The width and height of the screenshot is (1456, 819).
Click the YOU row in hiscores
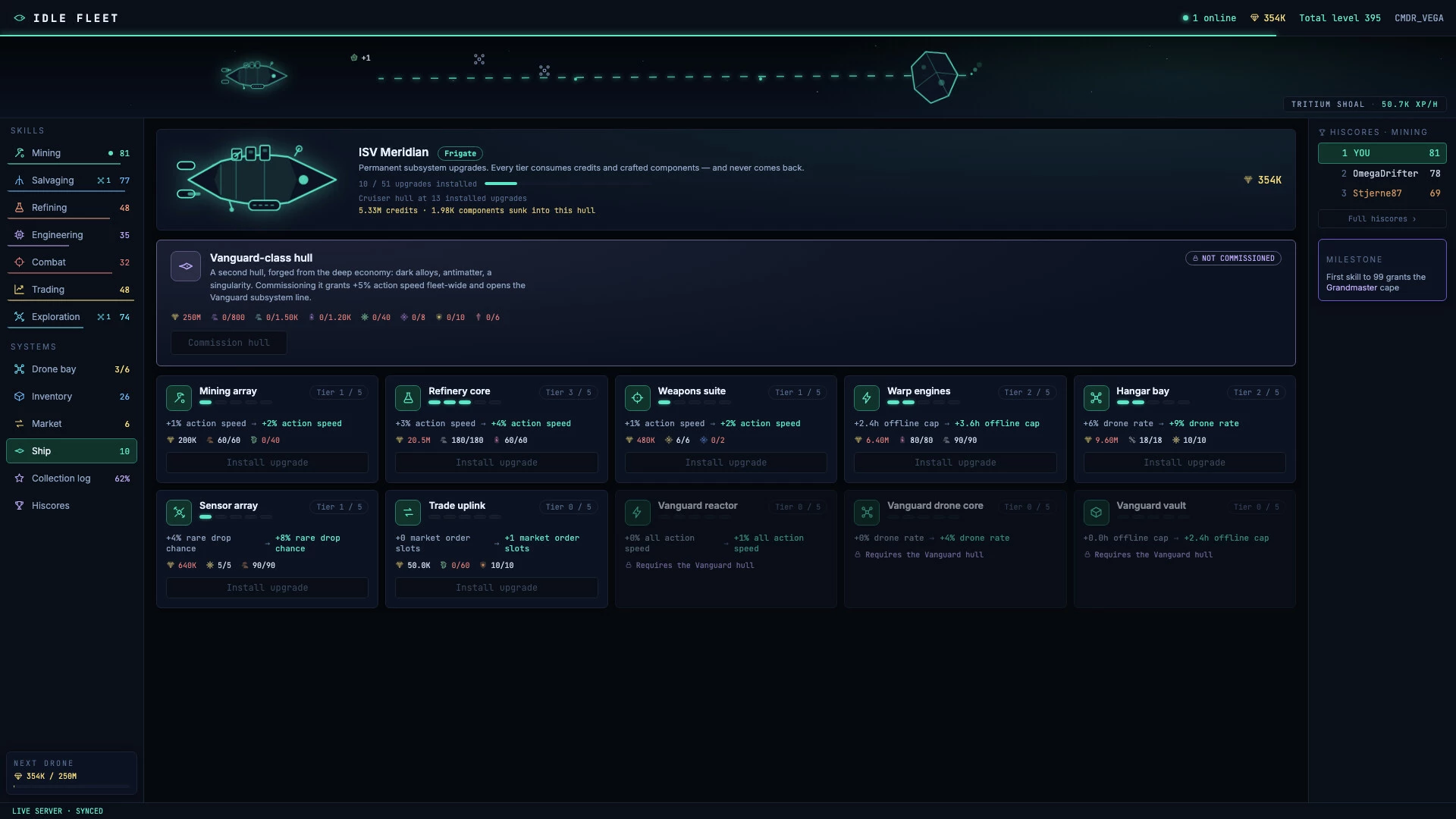pyautogui.click(x=1382, y=153)
